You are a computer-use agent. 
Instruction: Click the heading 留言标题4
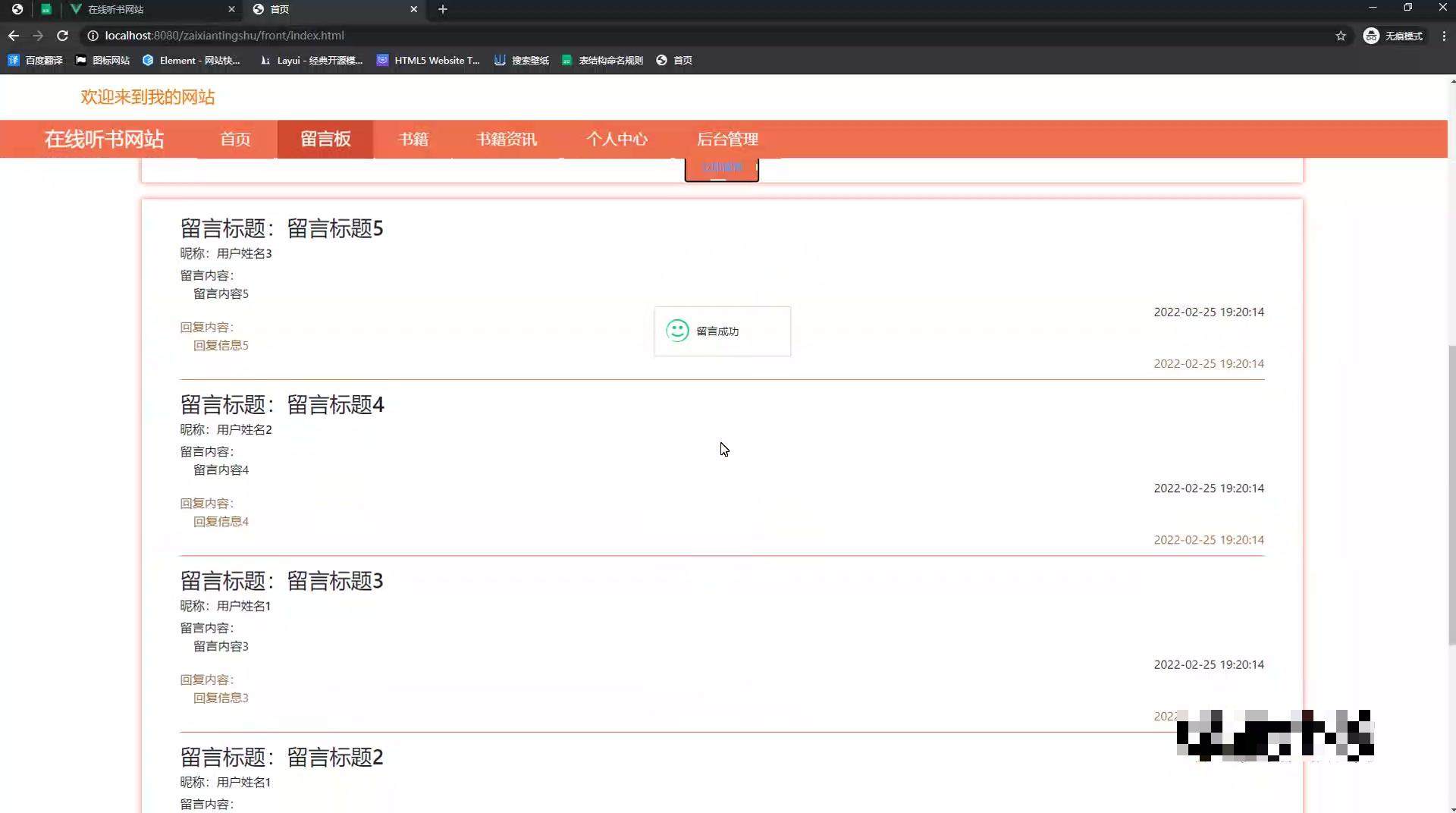point(335,405)
